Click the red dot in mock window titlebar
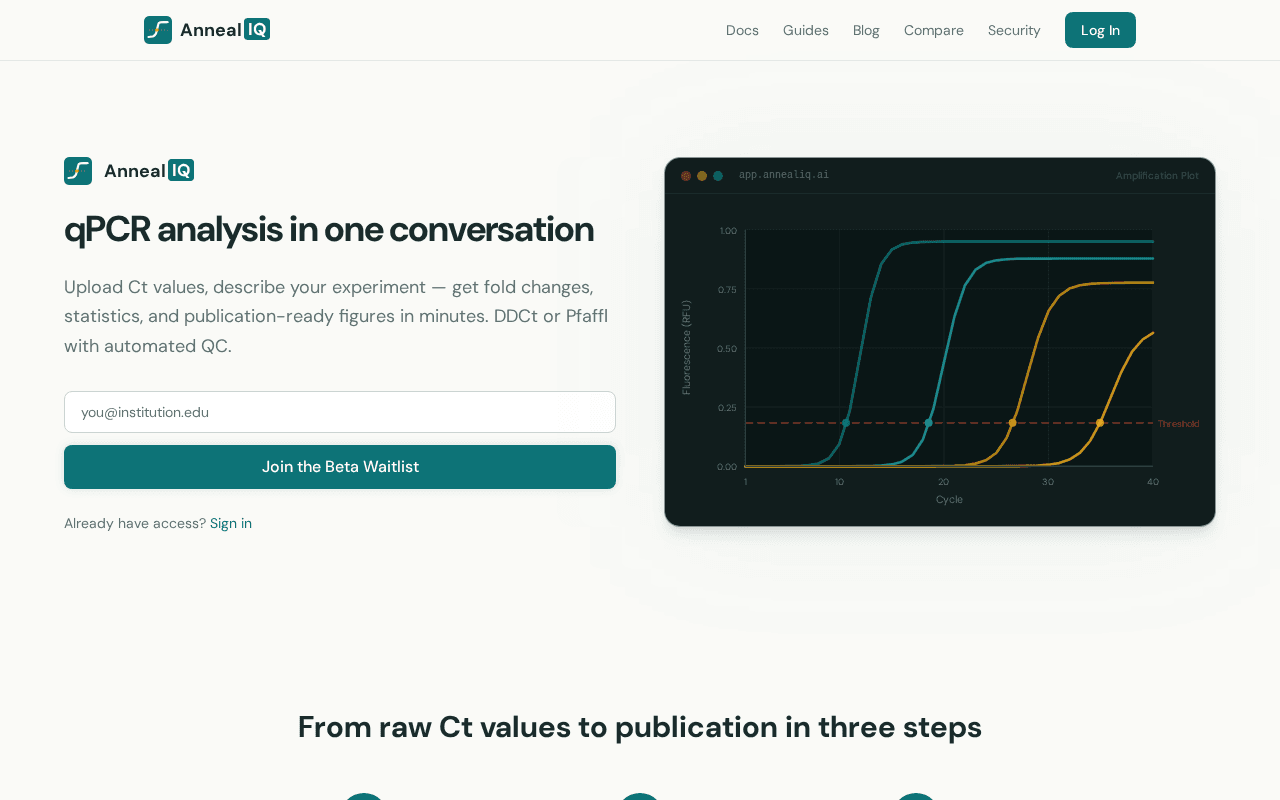 pos(686,176)
